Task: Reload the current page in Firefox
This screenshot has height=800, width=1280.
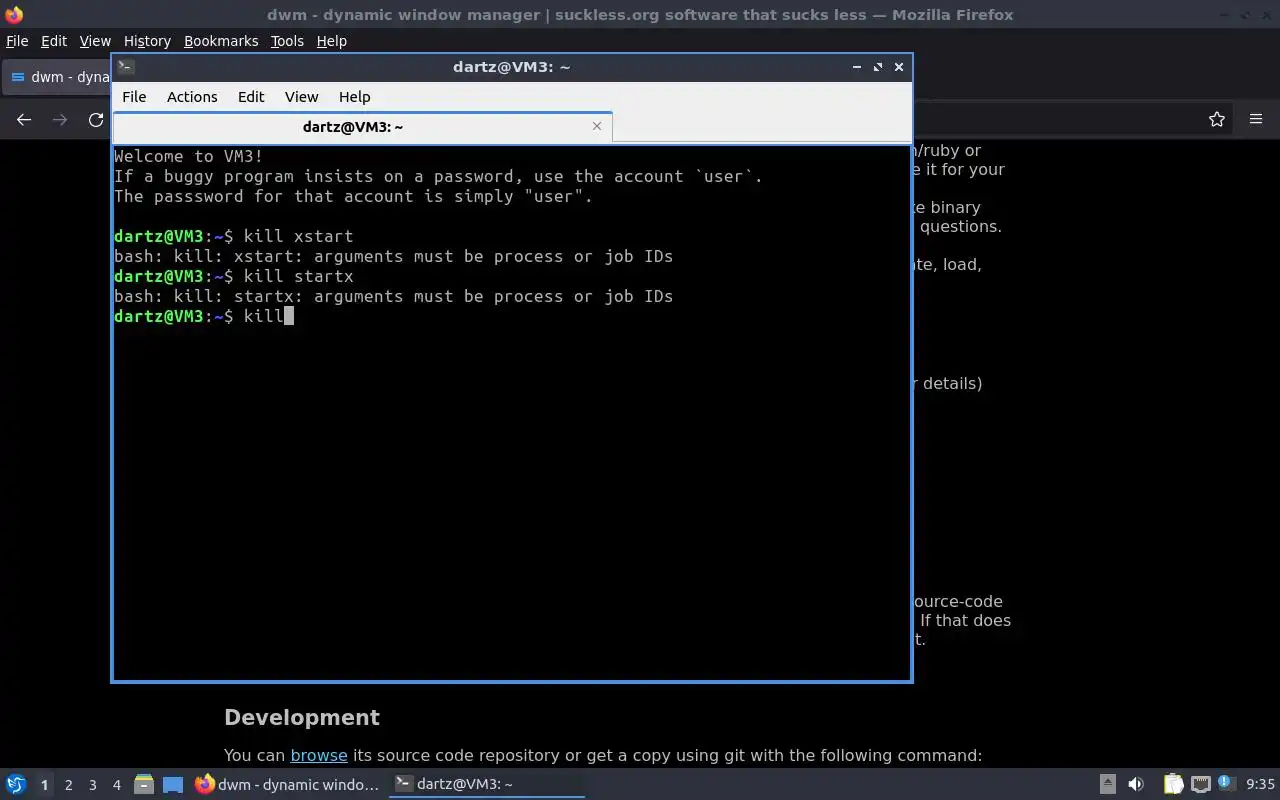Action: [x=96, y=119]
